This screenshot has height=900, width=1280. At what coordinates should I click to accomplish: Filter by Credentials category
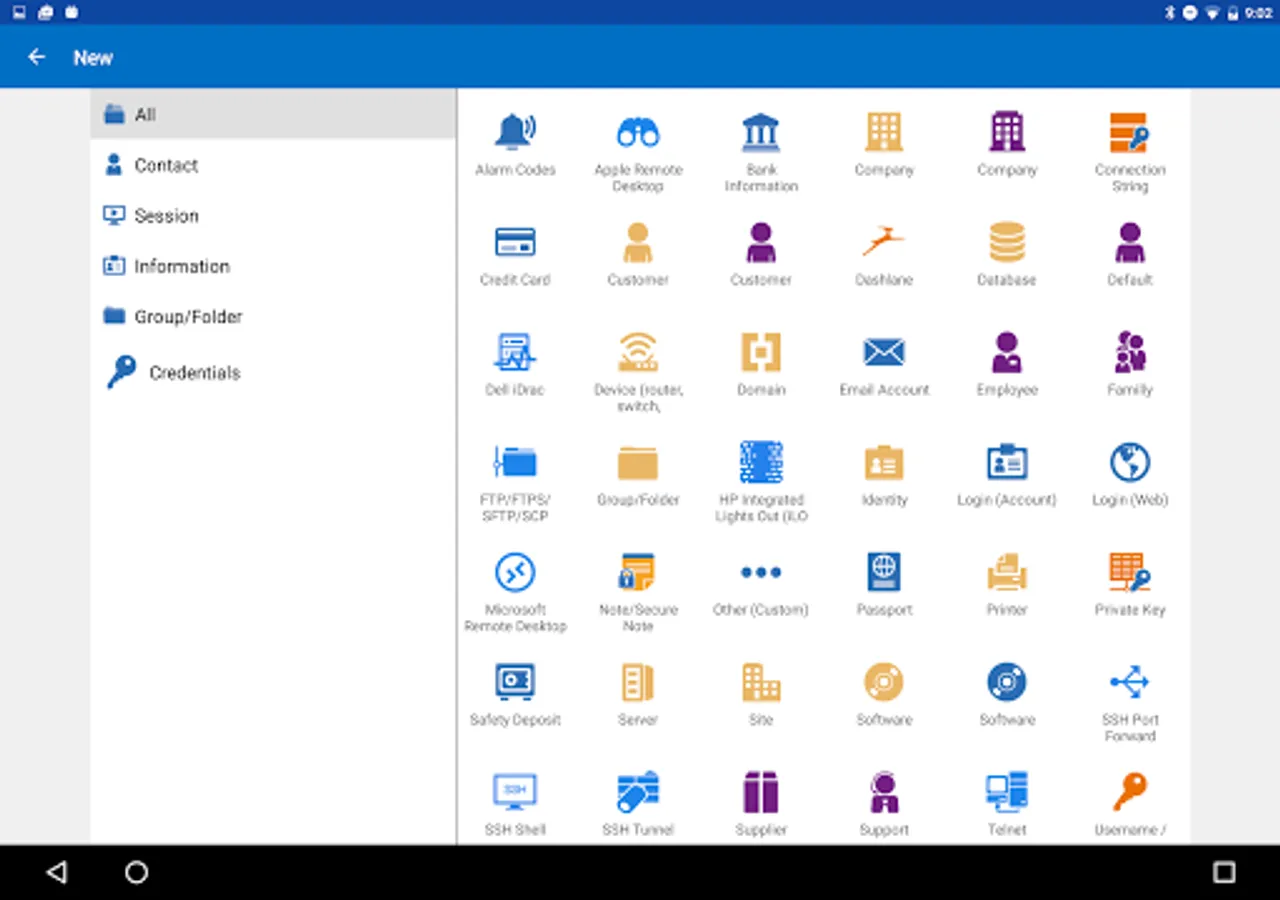pyautogui.click(x=273, y=372)
